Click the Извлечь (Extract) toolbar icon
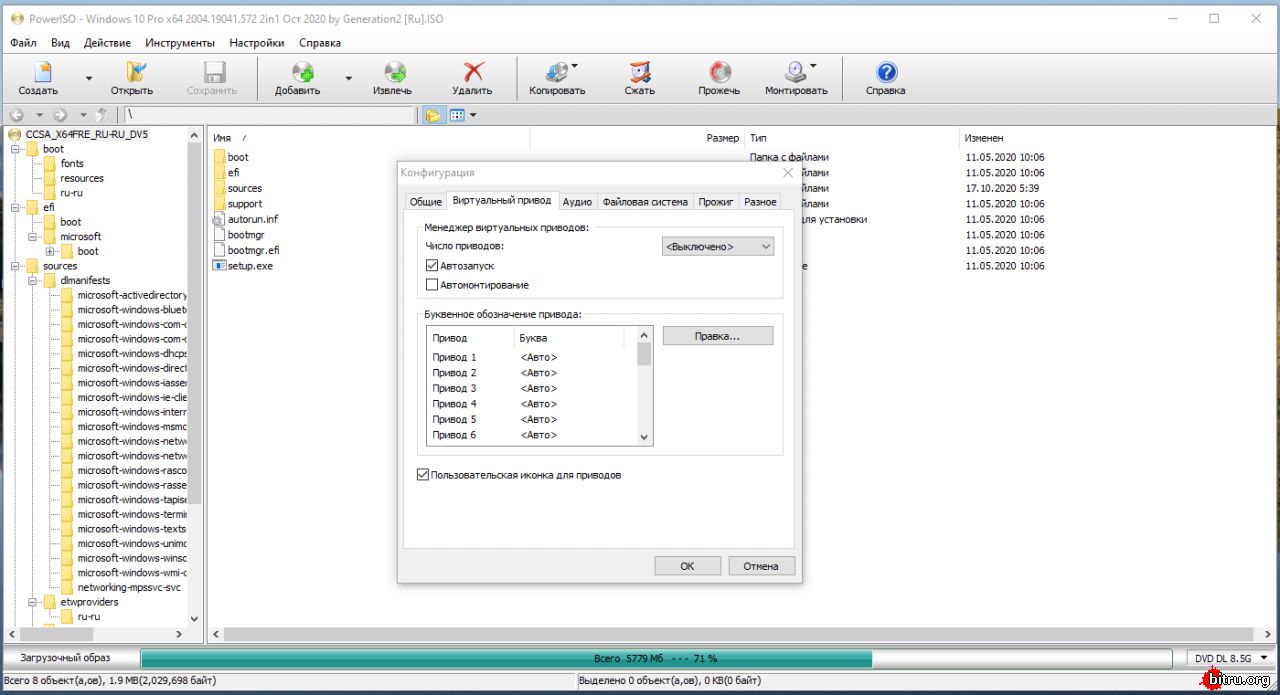The image size is (1280, 695). [395, 72]
